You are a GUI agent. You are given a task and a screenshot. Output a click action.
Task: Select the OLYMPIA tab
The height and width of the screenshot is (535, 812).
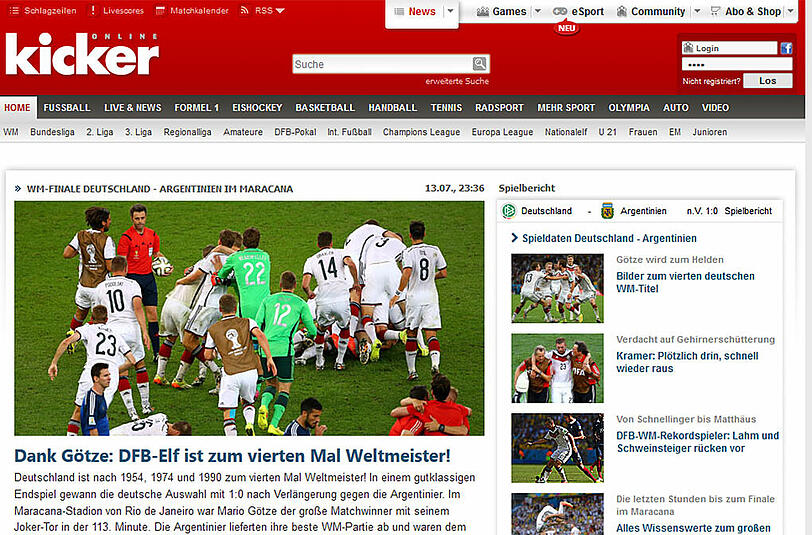pyautogui.click(x=629, y=108)
